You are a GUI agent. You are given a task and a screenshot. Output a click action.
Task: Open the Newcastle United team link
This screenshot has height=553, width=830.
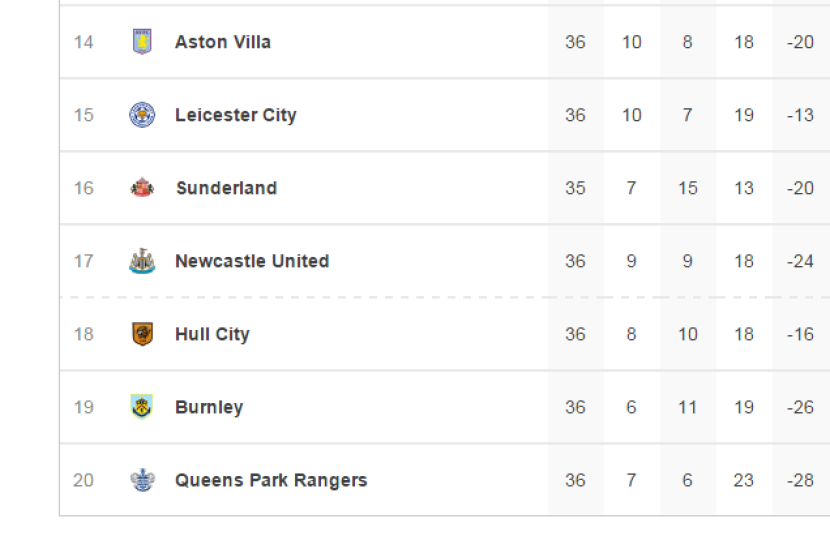(x=252, y=261)
